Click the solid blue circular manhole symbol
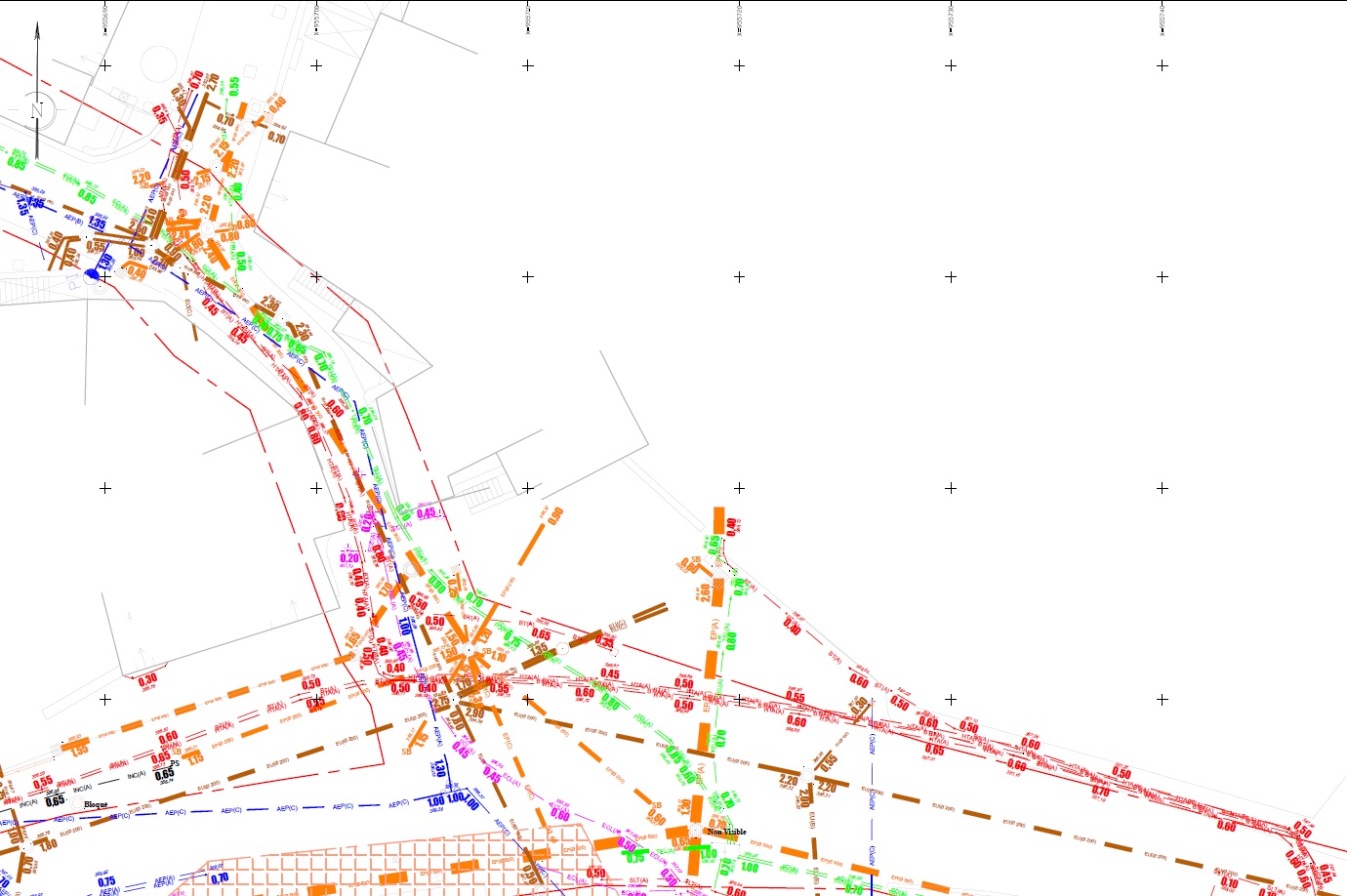The height and width of the screenshot is (896, 1347). tap(95, 275)
